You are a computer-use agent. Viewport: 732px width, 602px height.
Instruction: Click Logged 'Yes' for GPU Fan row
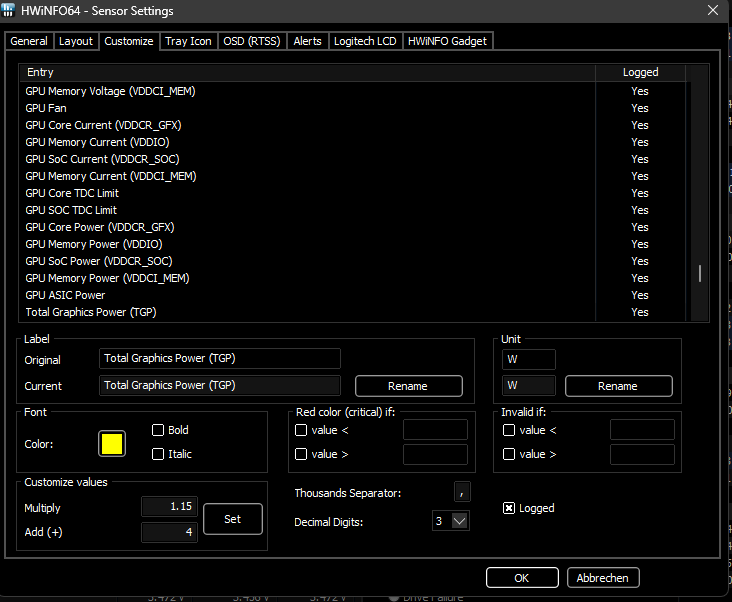pyautogui.click(x=640, y=108)
